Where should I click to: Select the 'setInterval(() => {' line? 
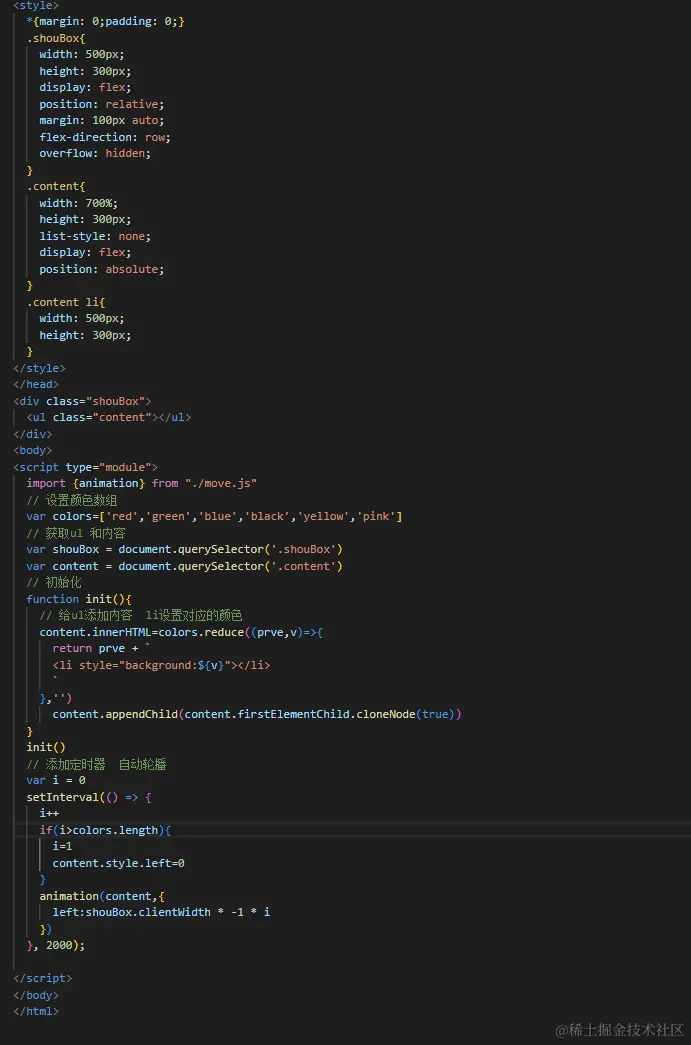click(x=89, y=797)
